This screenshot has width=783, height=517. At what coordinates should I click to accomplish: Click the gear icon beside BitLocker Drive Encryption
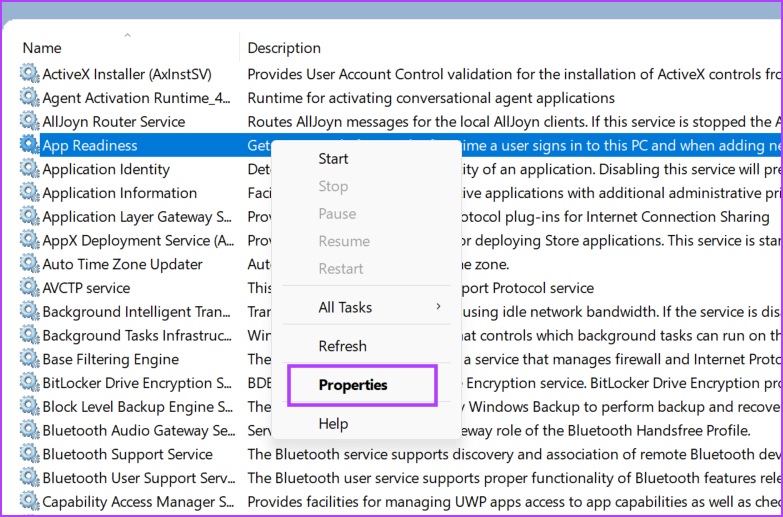tap(29, 383)
